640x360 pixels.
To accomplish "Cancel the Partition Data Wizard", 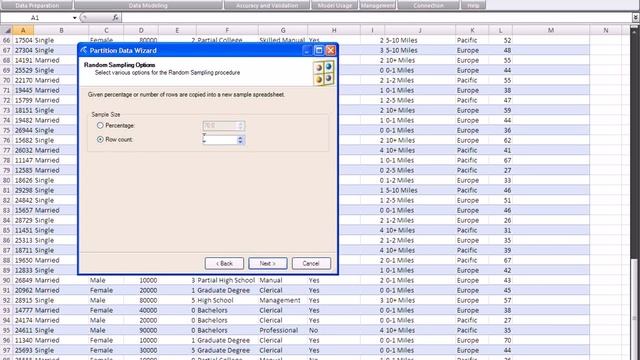I will coord(311,263).
